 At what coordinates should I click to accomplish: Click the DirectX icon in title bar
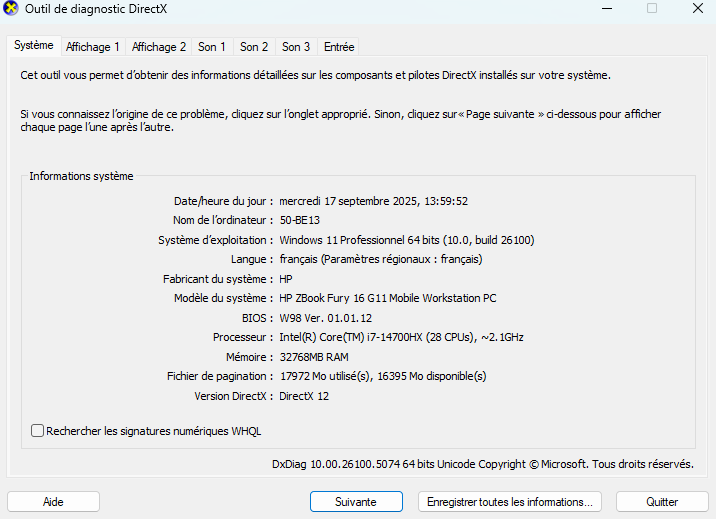pos(12,9)
